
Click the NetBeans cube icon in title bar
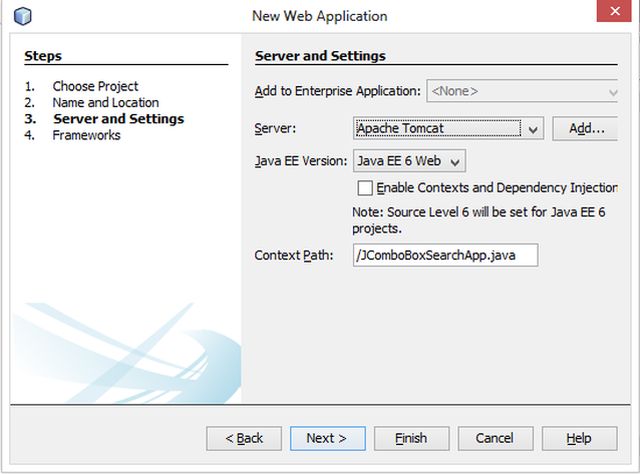(22, 16)
